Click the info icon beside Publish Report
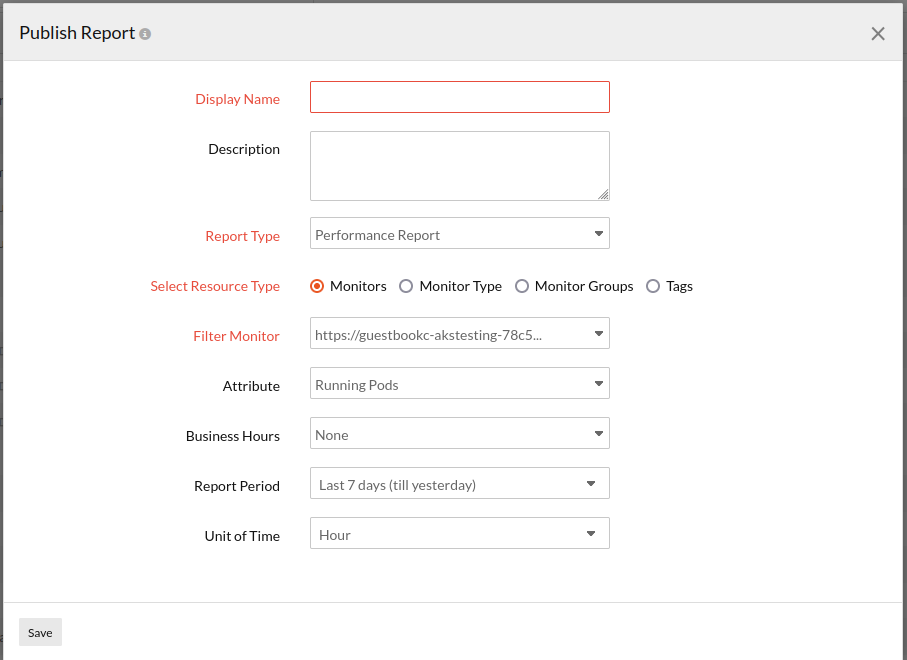This screenshot has width=907, height=660. pyautogui.click(x=145, y=34)
